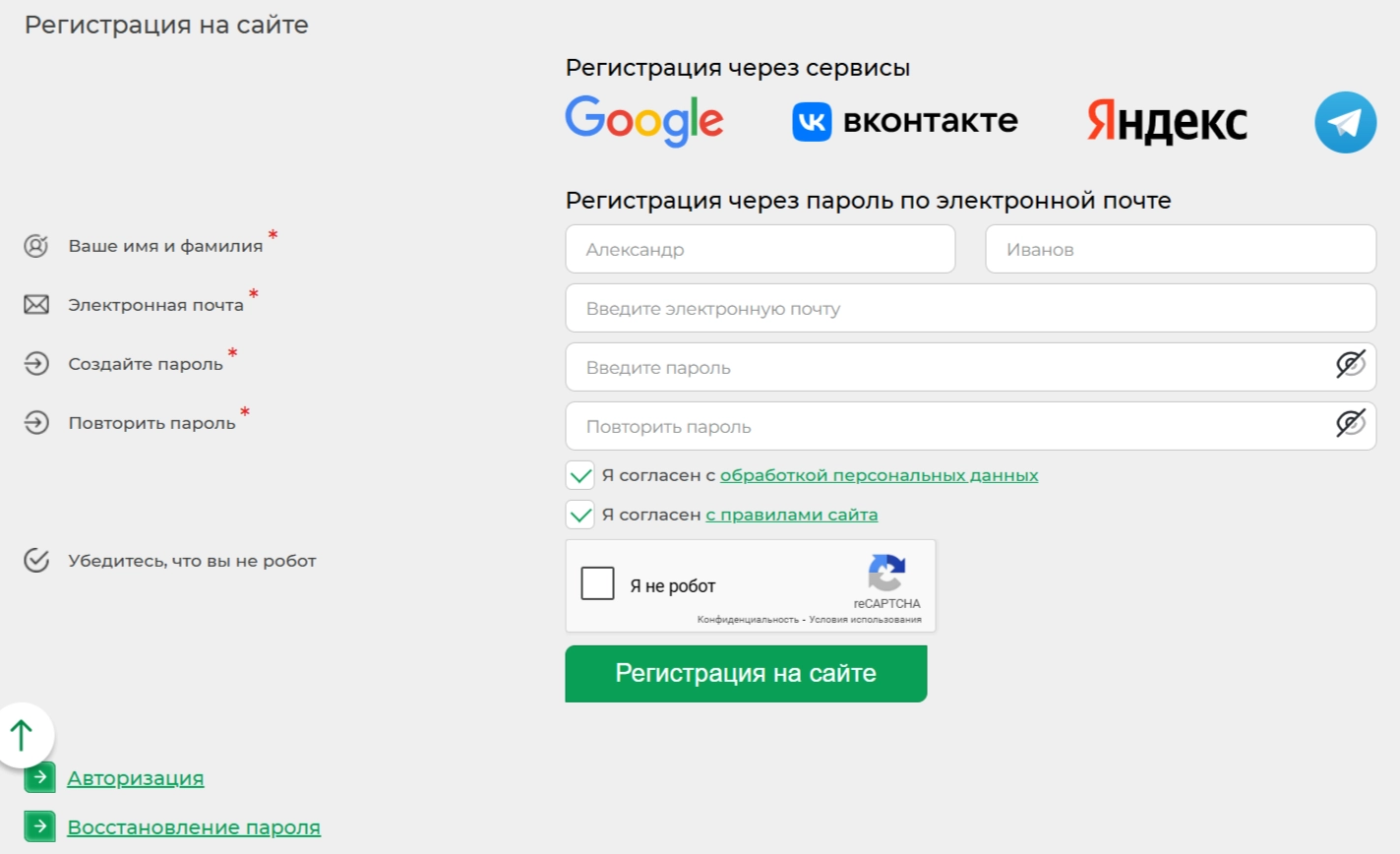Click the reCAPTCHA logo

pos(886,574)
